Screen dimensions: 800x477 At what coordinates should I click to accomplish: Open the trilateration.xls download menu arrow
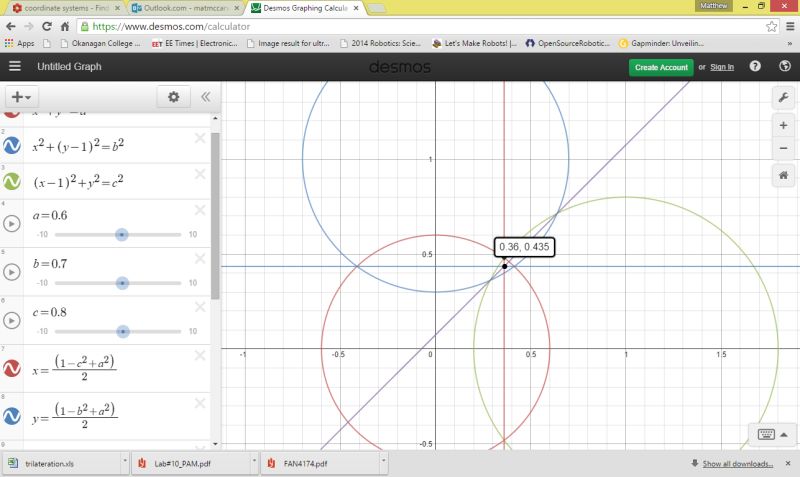pyautogui.click(x=124, y=460)
